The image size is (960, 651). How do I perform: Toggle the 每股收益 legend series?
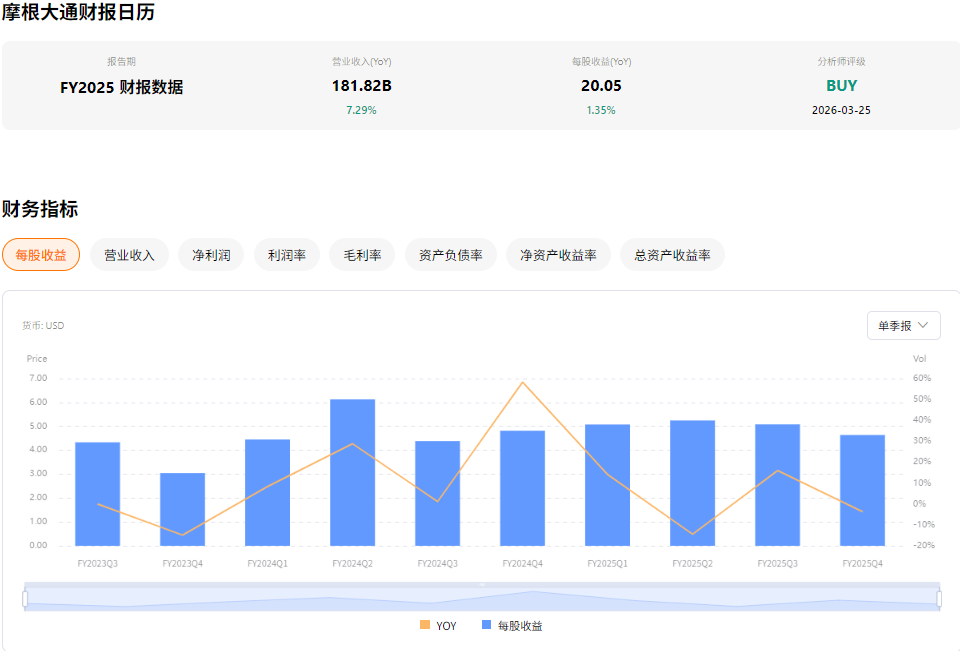512,625
